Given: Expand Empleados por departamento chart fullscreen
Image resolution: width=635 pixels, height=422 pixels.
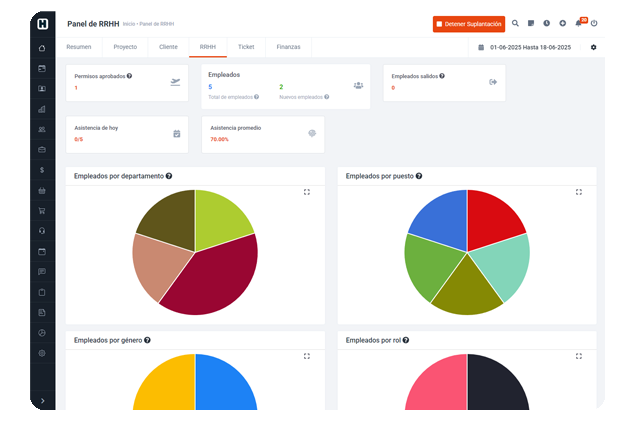Looking at the screenshot, I should pyautogui.click(x=307, y=192).
